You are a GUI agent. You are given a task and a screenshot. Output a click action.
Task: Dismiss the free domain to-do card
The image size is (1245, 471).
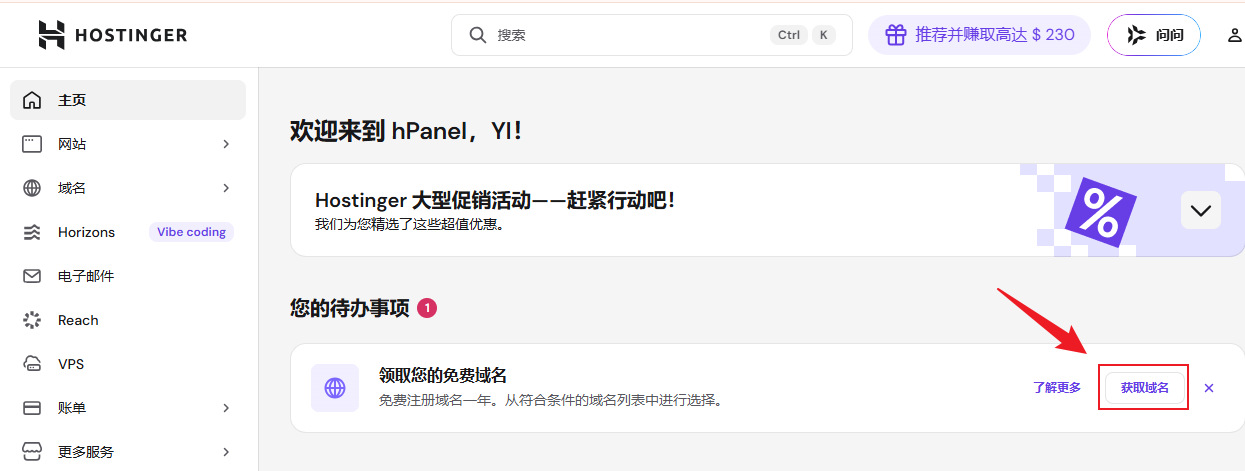[x=1209, y=388]
